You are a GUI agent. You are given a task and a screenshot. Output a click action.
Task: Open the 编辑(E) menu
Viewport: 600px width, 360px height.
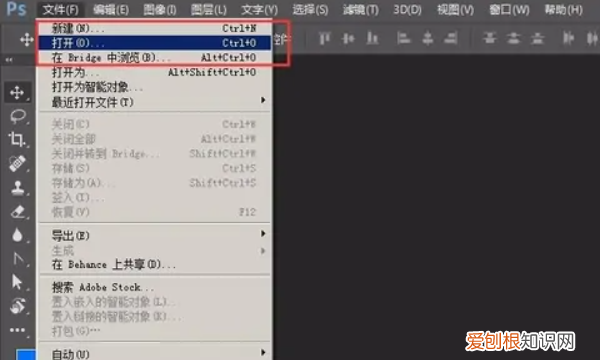(111, 9)
